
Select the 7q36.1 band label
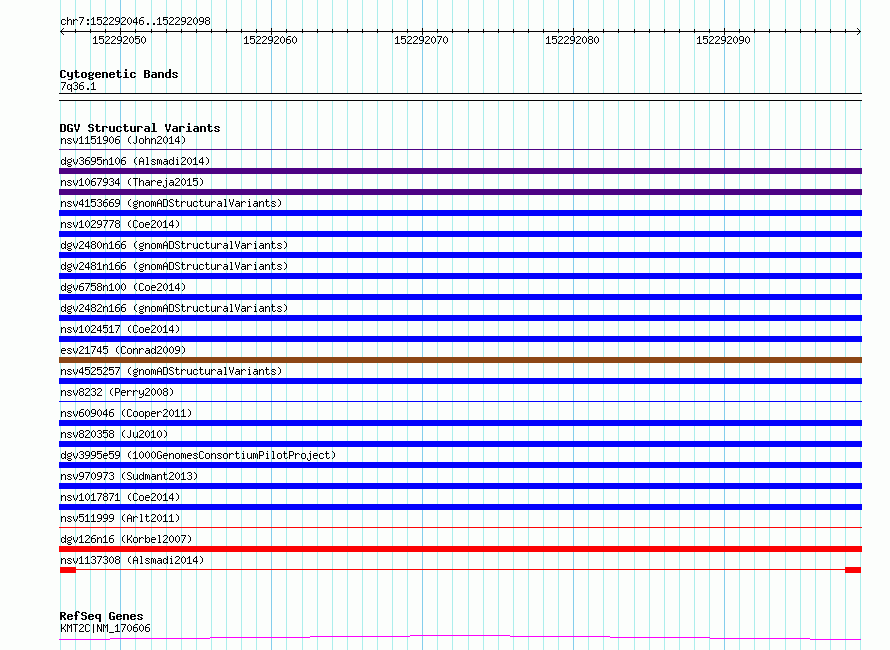click(x=78, y=86)
